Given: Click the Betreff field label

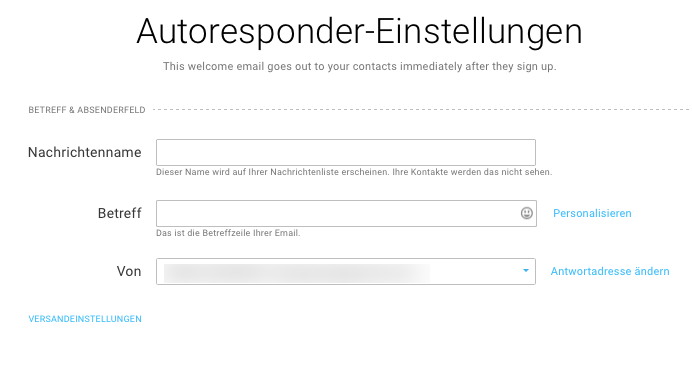Looking at the screenshot, I should point(120,213).
